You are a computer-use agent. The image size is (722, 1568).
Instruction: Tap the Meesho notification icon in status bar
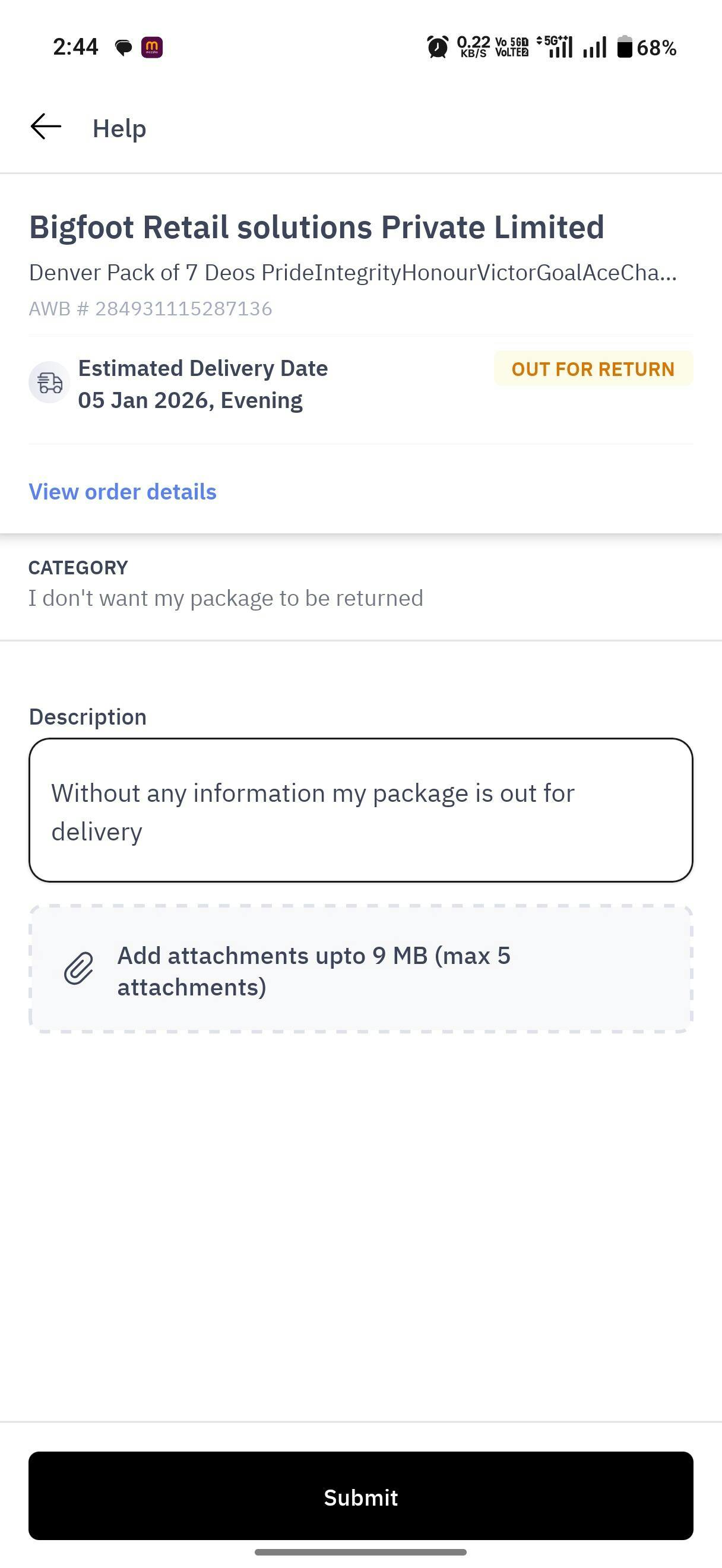pyautogui.click(x=151, y=47)
